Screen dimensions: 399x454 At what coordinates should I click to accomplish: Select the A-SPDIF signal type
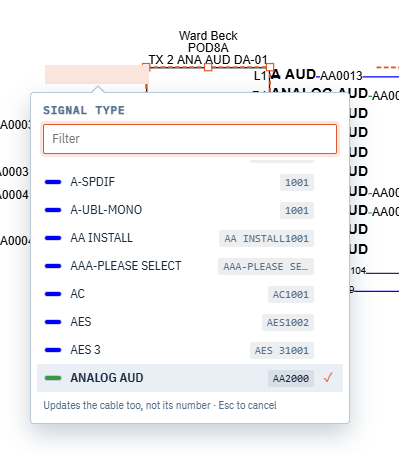(190, 182)
